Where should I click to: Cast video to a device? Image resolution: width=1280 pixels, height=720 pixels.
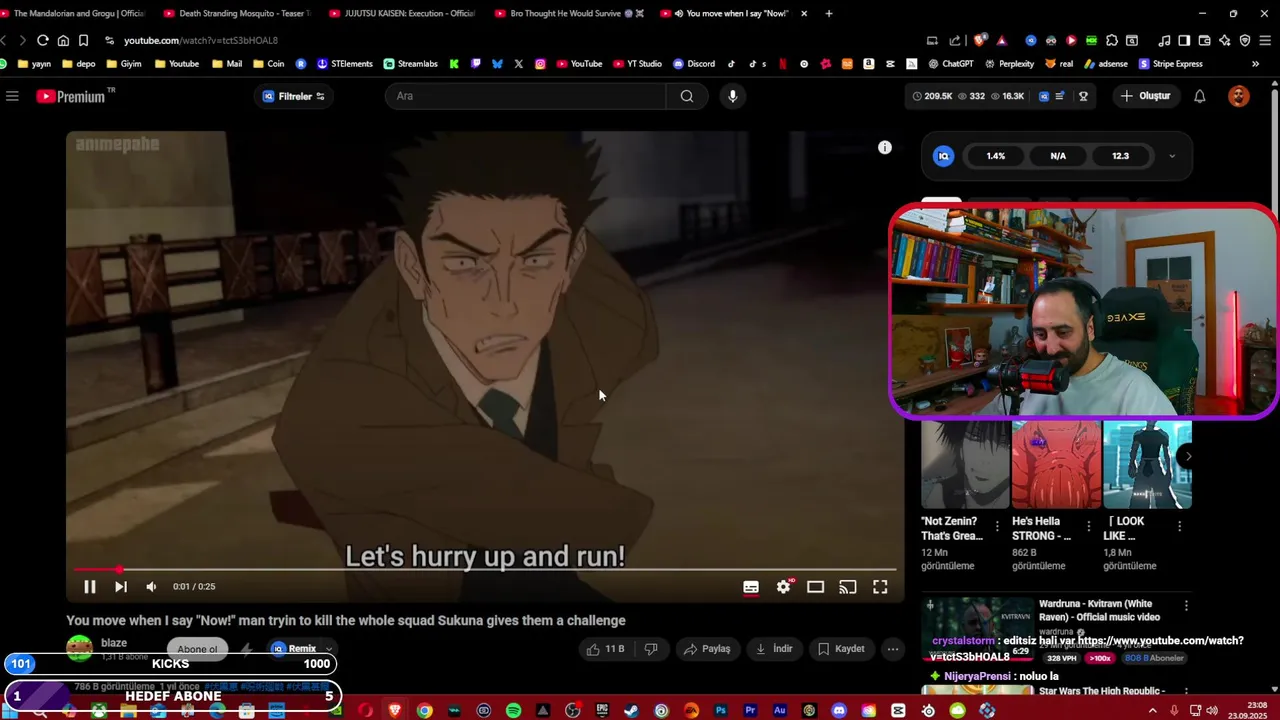pyautogui.click(x=848, y=587)
